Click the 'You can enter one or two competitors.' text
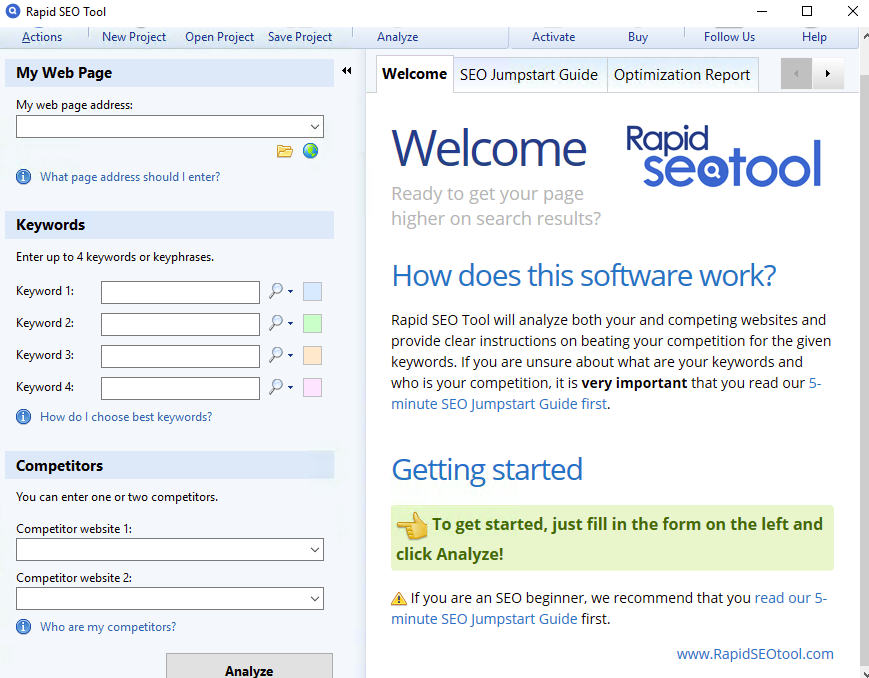Screen dimensions: 869x678 tap(117, 497)
